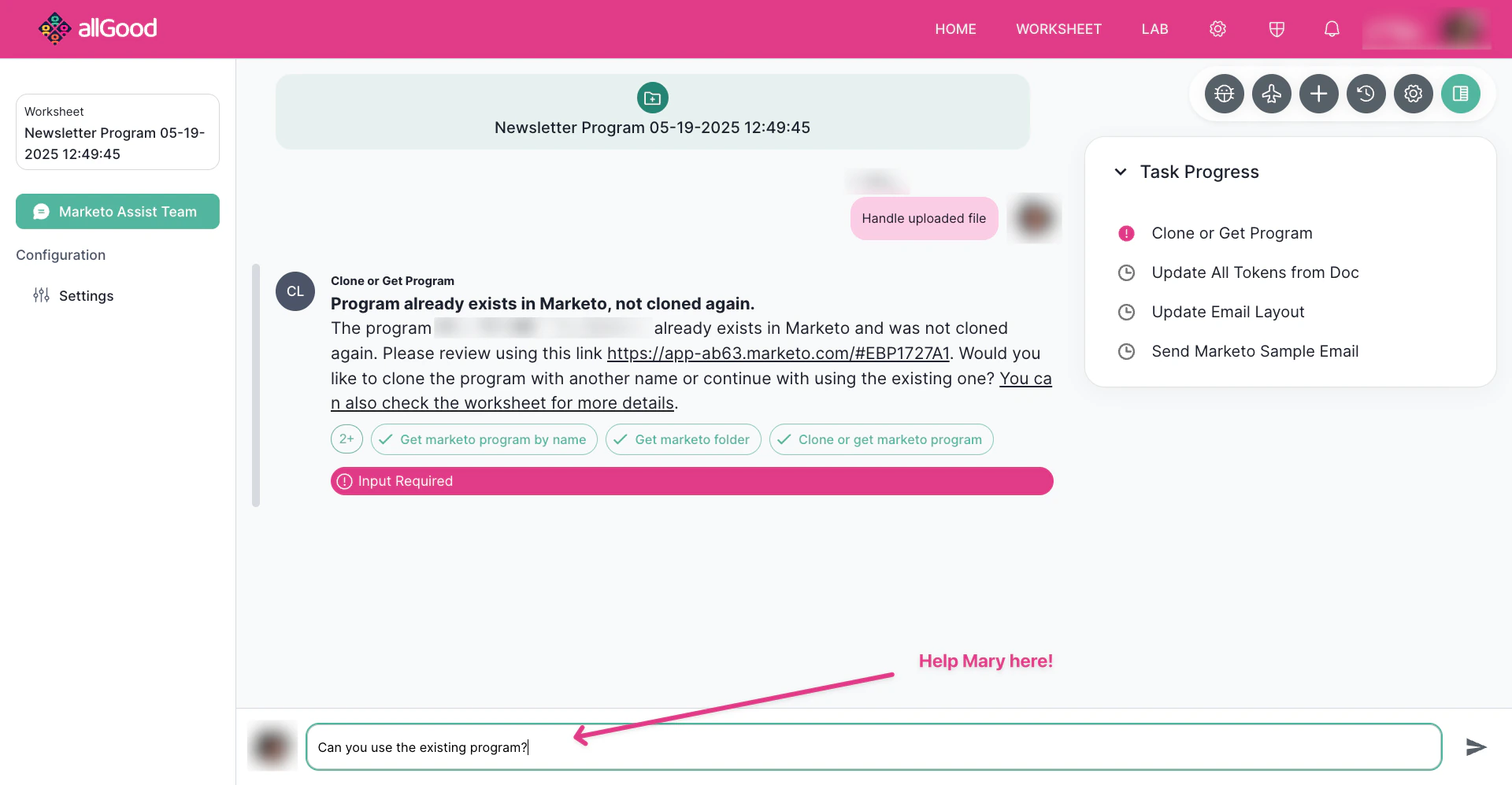Click the exclamation icon in Input Required bar
The height and width of the screenshot is (785, 1512).
coord(344,481)
